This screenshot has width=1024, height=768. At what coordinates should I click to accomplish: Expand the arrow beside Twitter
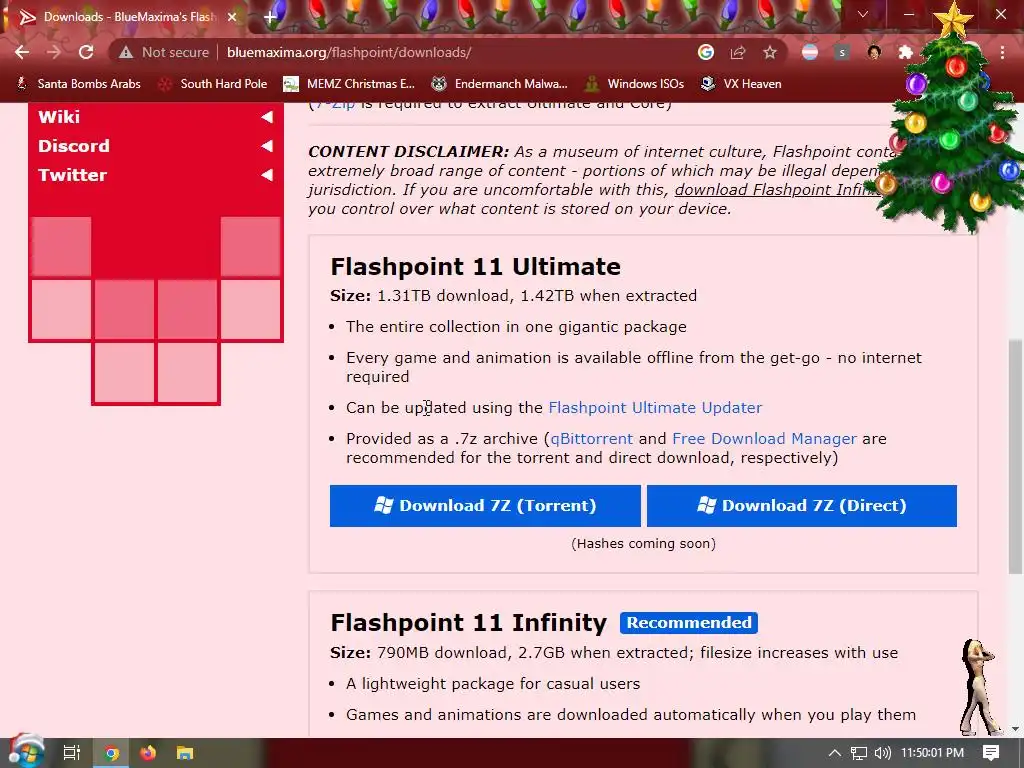click(x=266, y=175)
